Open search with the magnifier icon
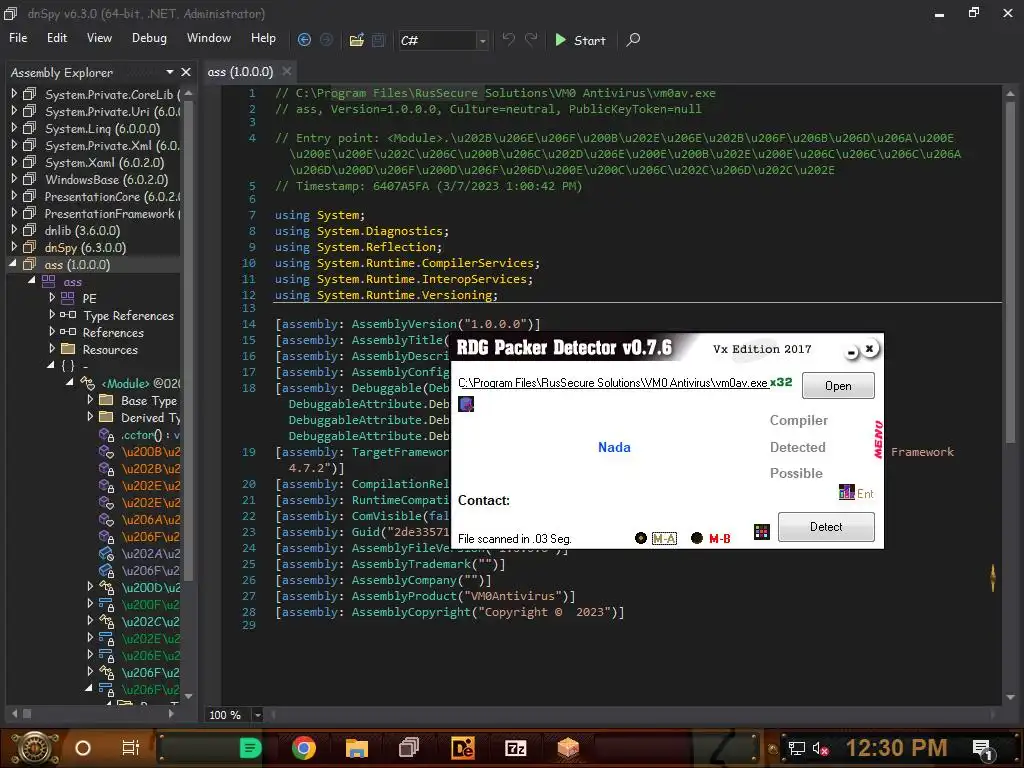 point(633,40)
